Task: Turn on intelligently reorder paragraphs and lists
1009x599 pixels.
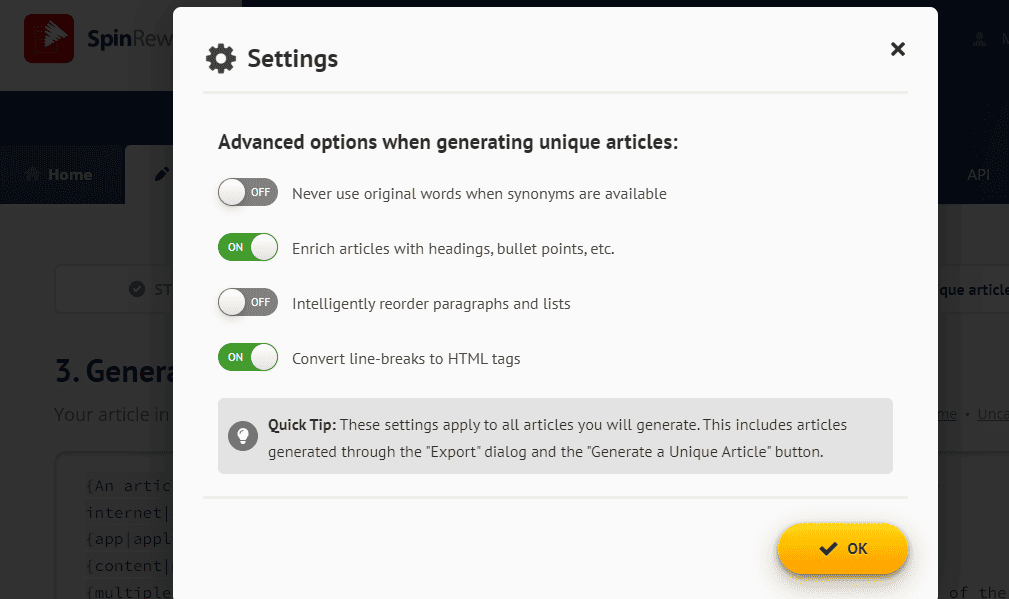Action: [x=247, y=302]
